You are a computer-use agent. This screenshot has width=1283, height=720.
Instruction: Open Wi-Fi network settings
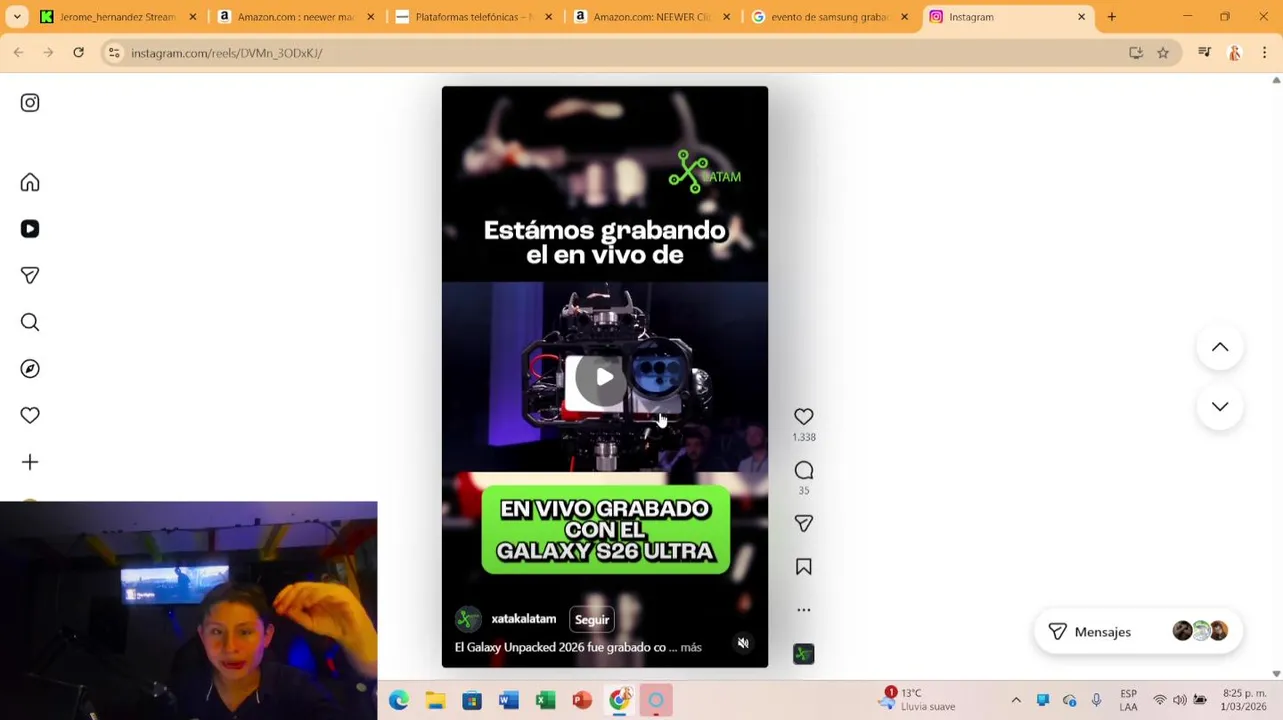point(1160,700)
